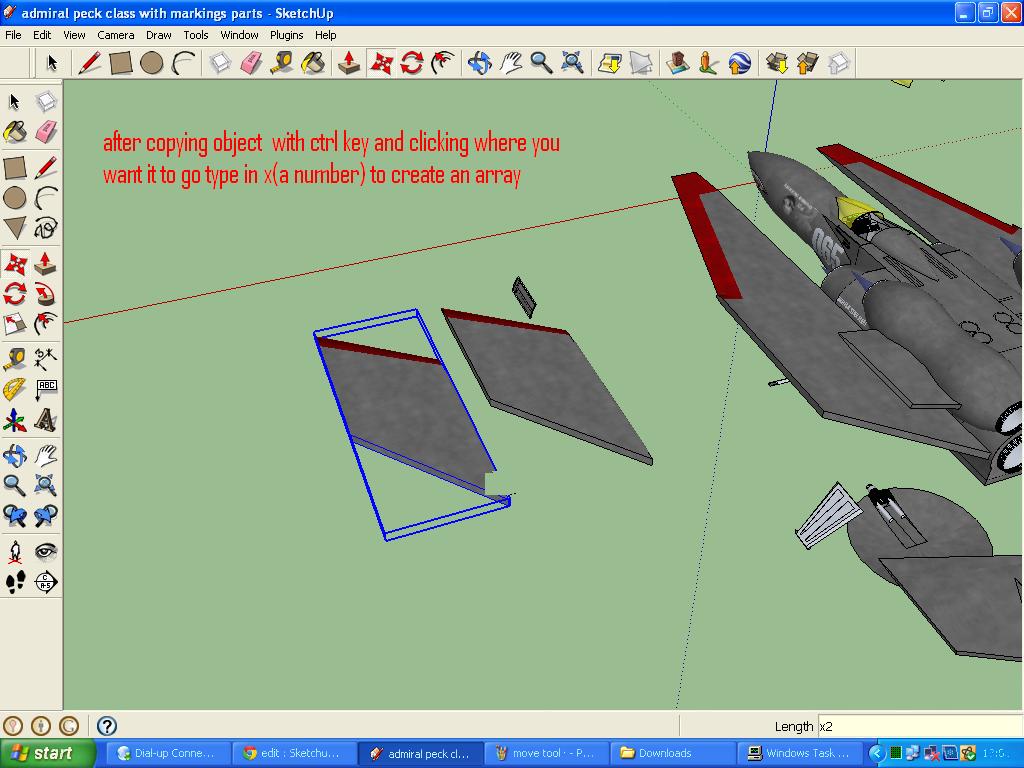Activate the Position Camera tool
Screen dimensions: 1024x768
(14, 552)
